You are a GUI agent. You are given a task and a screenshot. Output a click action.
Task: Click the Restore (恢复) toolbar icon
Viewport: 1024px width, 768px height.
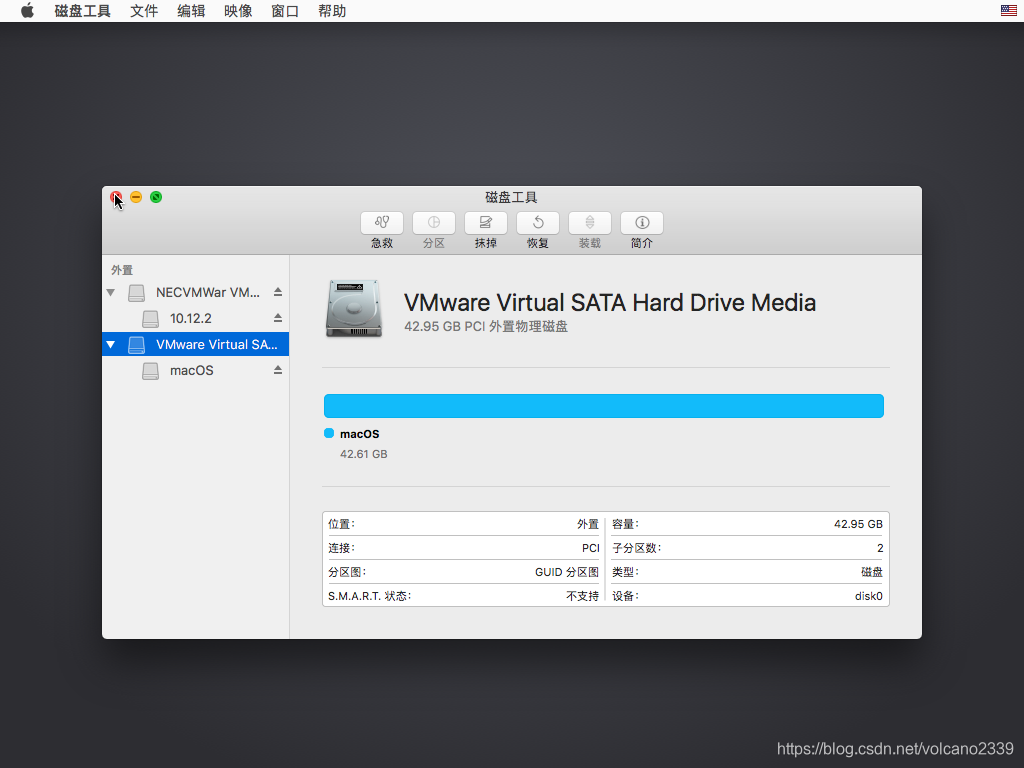(537, 223)
